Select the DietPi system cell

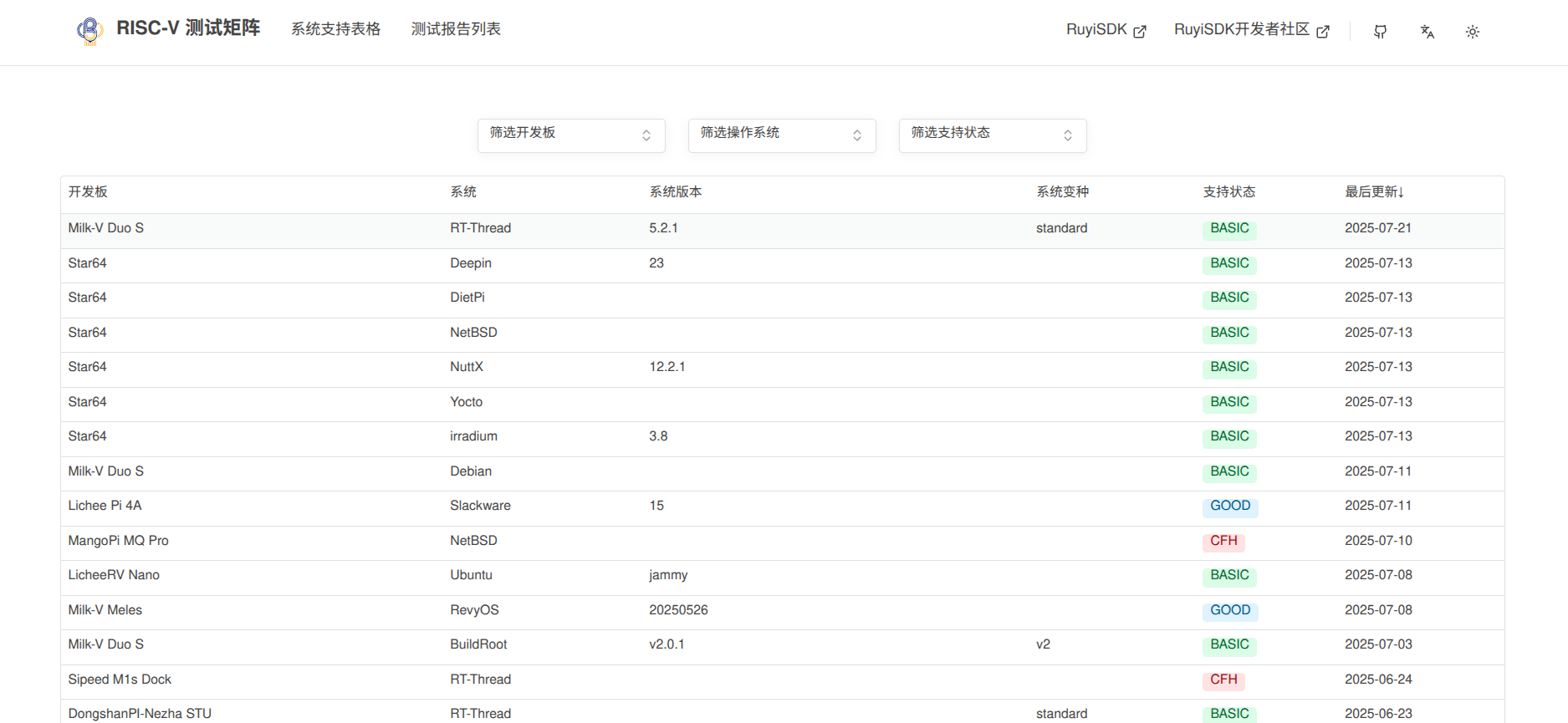tap(467, 298)
